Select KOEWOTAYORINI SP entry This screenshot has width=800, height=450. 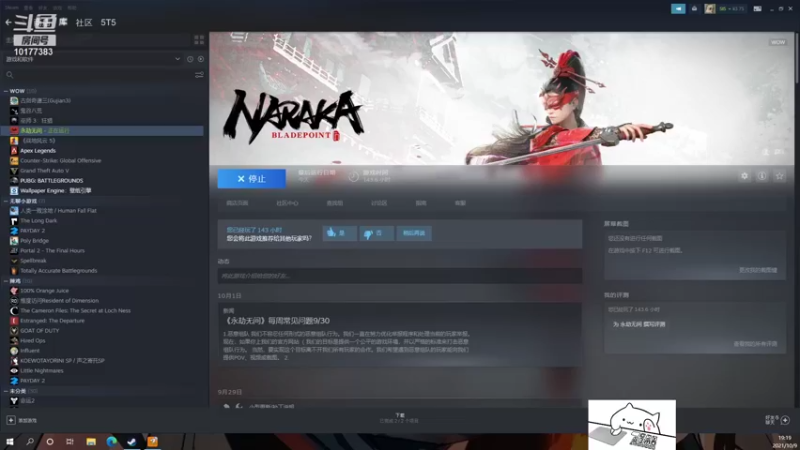[x=62, y=360]
